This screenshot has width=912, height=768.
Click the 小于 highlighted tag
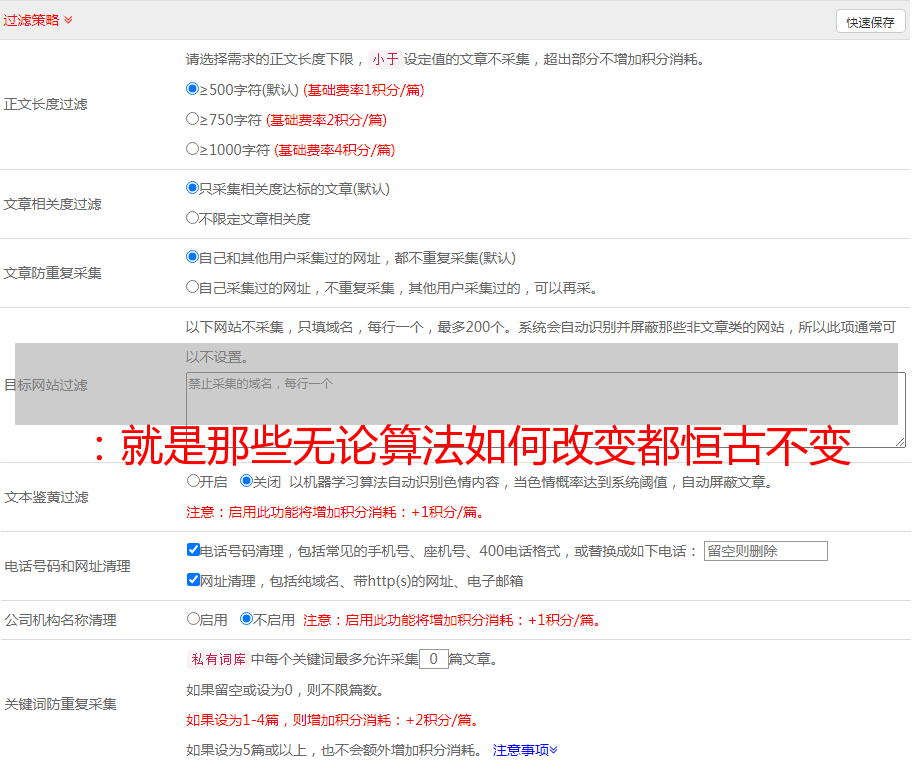[x=386, y=59]
